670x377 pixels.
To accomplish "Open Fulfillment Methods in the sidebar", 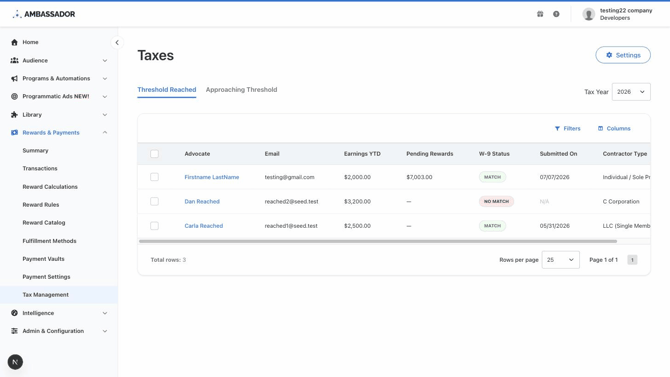I will coord(49,241).
